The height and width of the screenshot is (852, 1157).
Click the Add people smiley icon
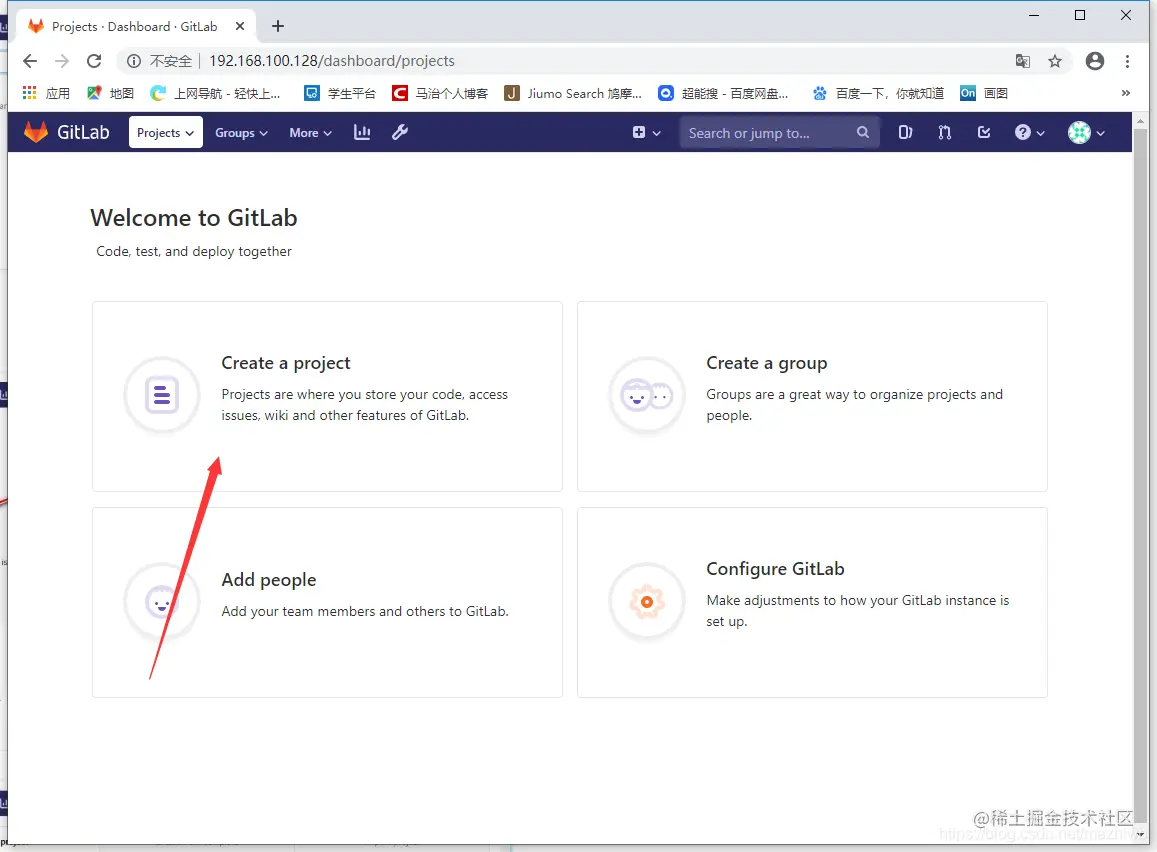point(162,602)
